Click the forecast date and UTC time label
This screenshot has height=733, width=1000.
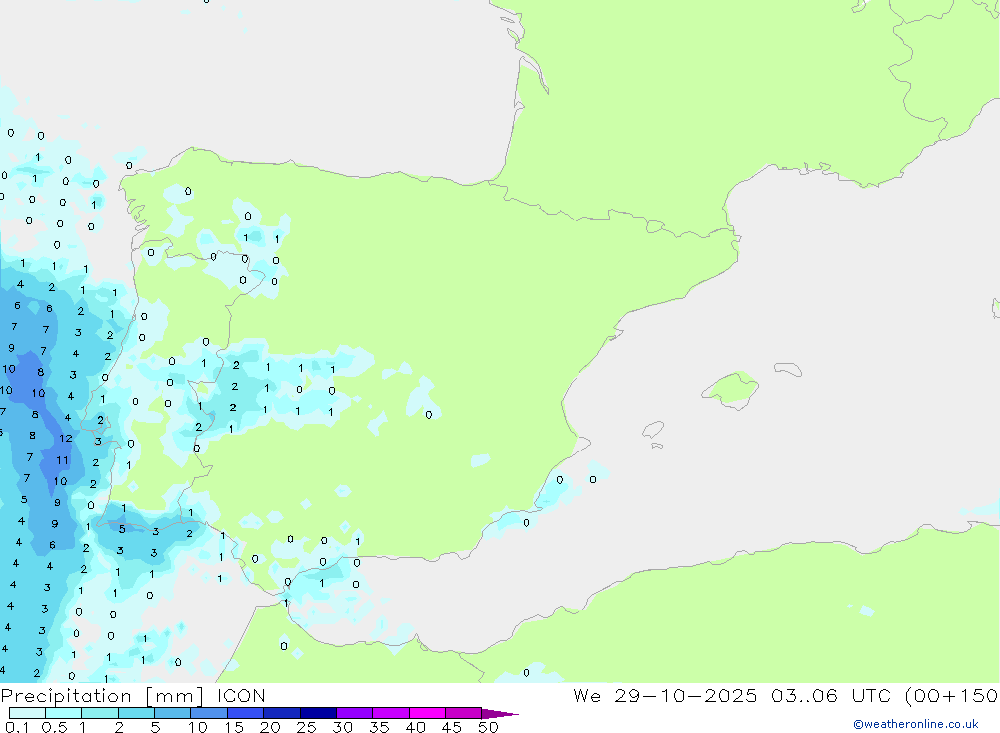click(x=785, y=696)
